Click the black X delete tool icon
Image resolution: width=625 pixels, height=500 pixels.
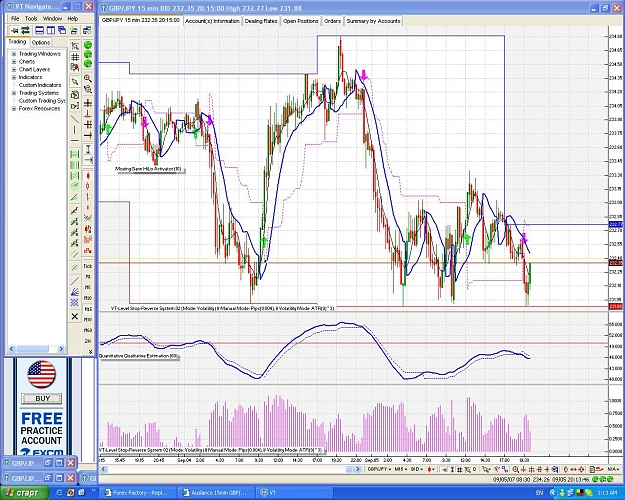click(x=75, y=317)
